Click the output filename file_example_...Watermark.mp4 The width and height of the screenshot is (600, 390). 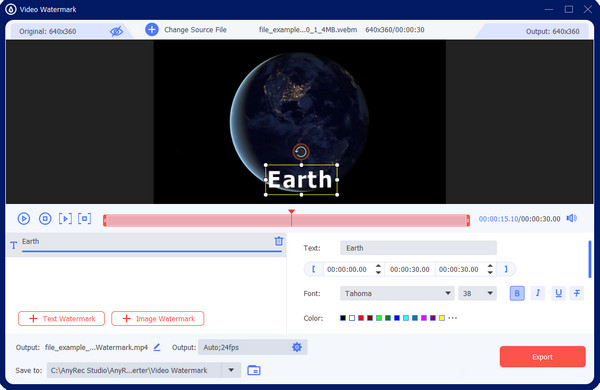coord(96,348)
